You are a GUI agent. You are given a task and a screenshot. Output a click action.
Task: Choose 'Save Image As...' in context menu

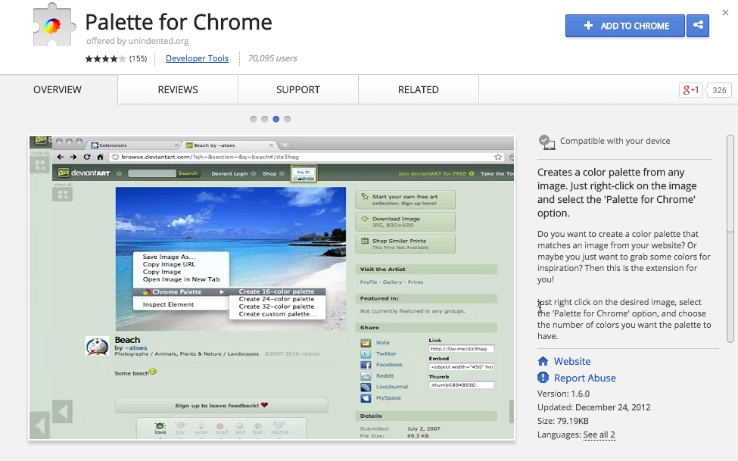click(x=169, y=257)
